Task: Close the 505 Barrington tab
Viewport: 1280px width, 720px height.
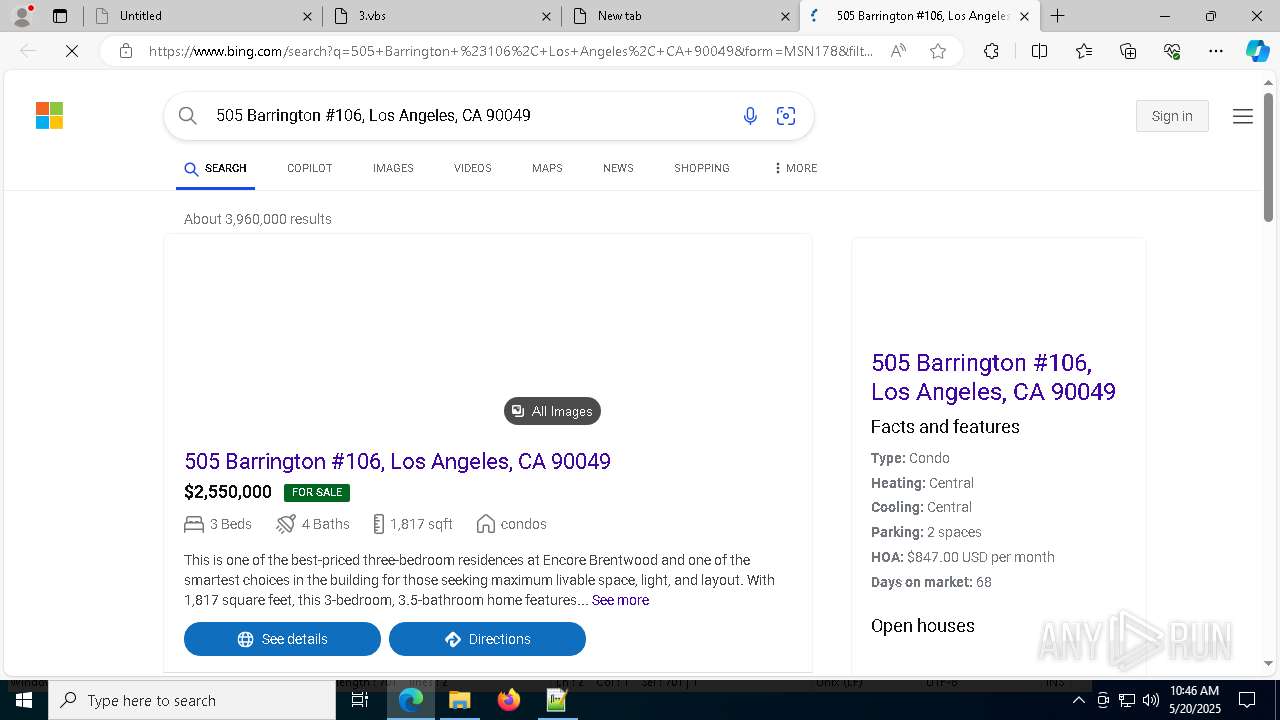Action: pyautogui.click(x=1024, y=16)
